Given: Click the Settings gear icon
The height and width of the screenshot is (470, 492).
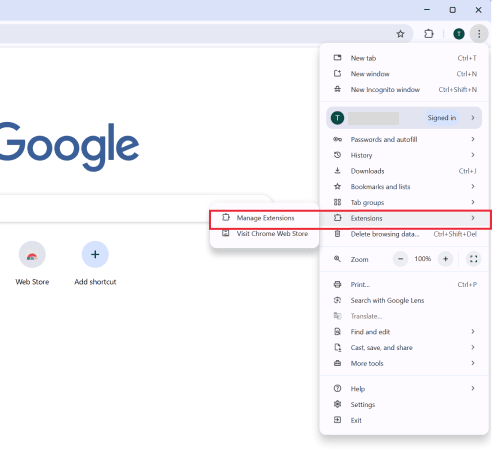Looking at the screenshot, I should [337, 404].
